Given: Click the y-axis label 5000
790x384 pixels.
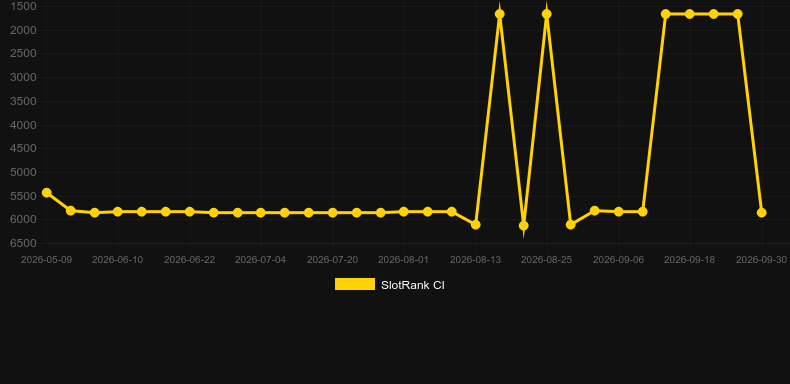Looking at the screenshot, I should (23, 172).
